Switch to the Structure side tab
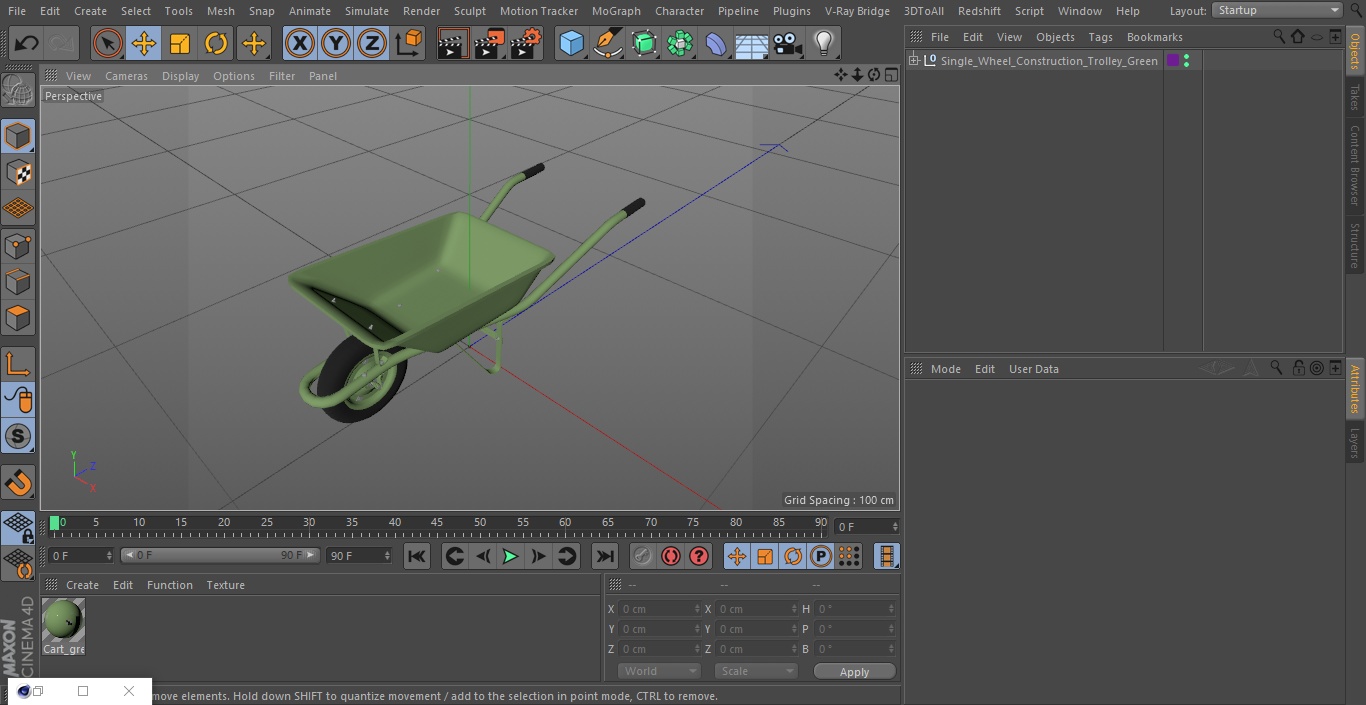1366x705 pixels. click(1355, 246)
